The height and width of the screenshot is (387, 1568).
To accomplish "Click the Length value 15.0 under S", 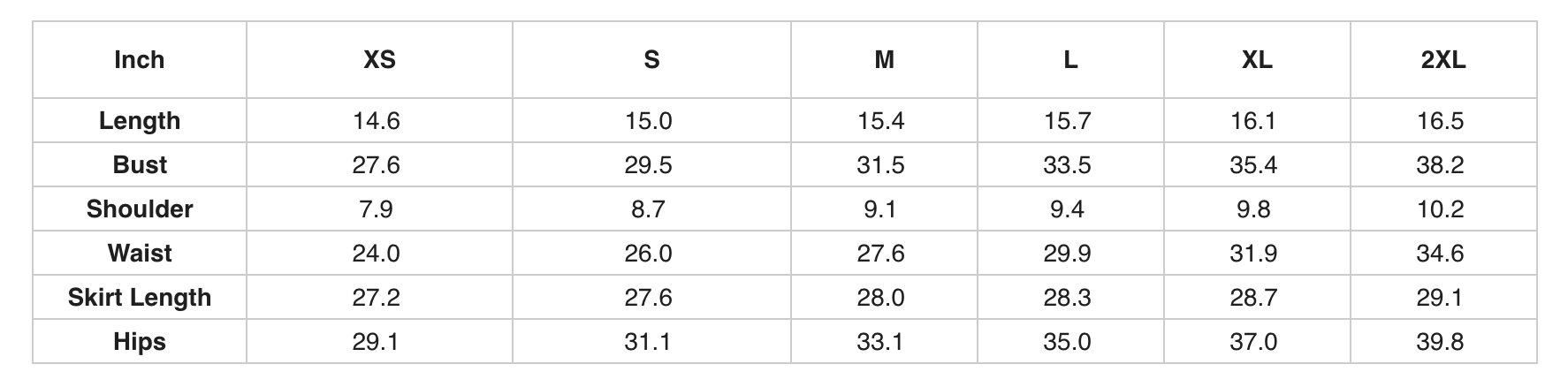I will tap(649, 121).
